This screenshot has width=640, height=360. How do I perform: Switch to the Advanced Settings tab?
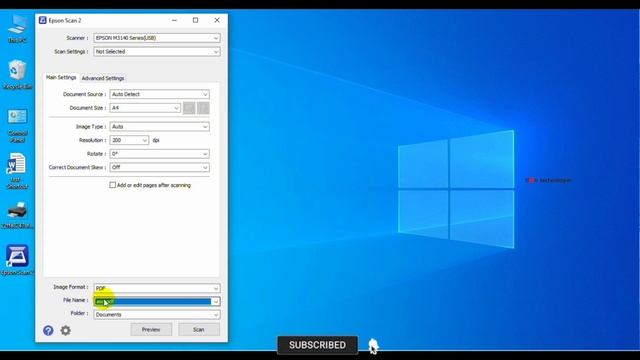point(103,78)
